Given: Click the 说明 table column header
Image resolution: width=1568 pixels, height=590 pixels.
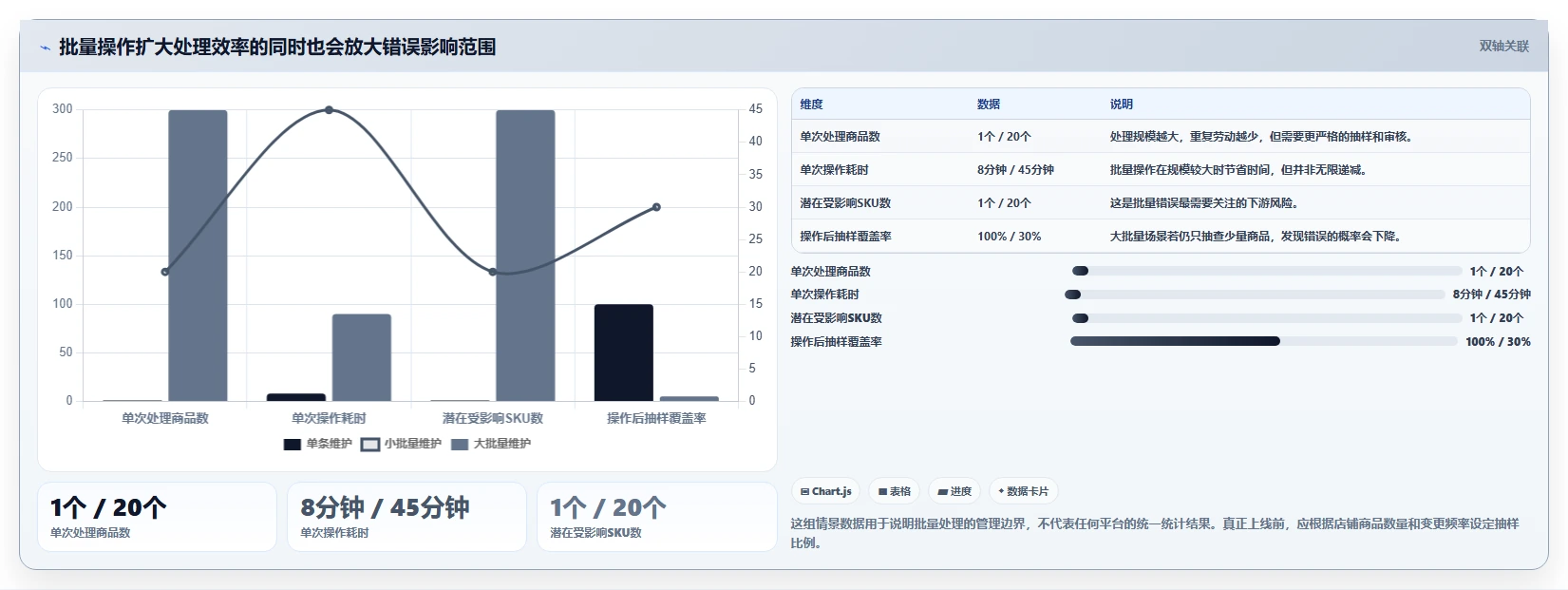Looking at the screenshot, I should coord(1122,104).
